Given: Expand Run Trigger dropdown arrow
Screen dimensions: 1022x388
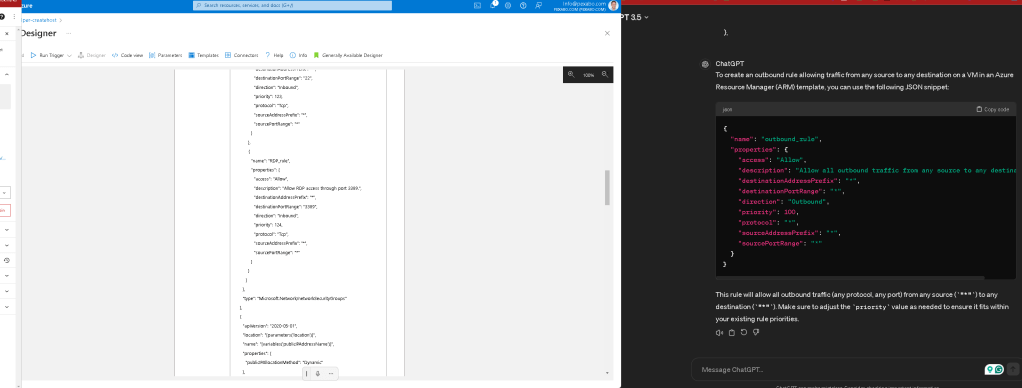Looking at the screenshot, I should [69, 55].
